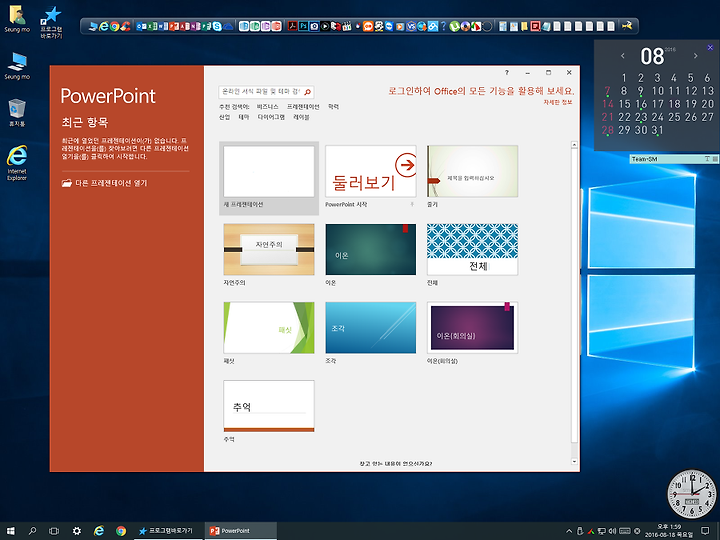Image resolution: width=720 pixels, height=540 pixels.
Task: Click the question mark help icon in dock
Action: click(x=443, y=27)
